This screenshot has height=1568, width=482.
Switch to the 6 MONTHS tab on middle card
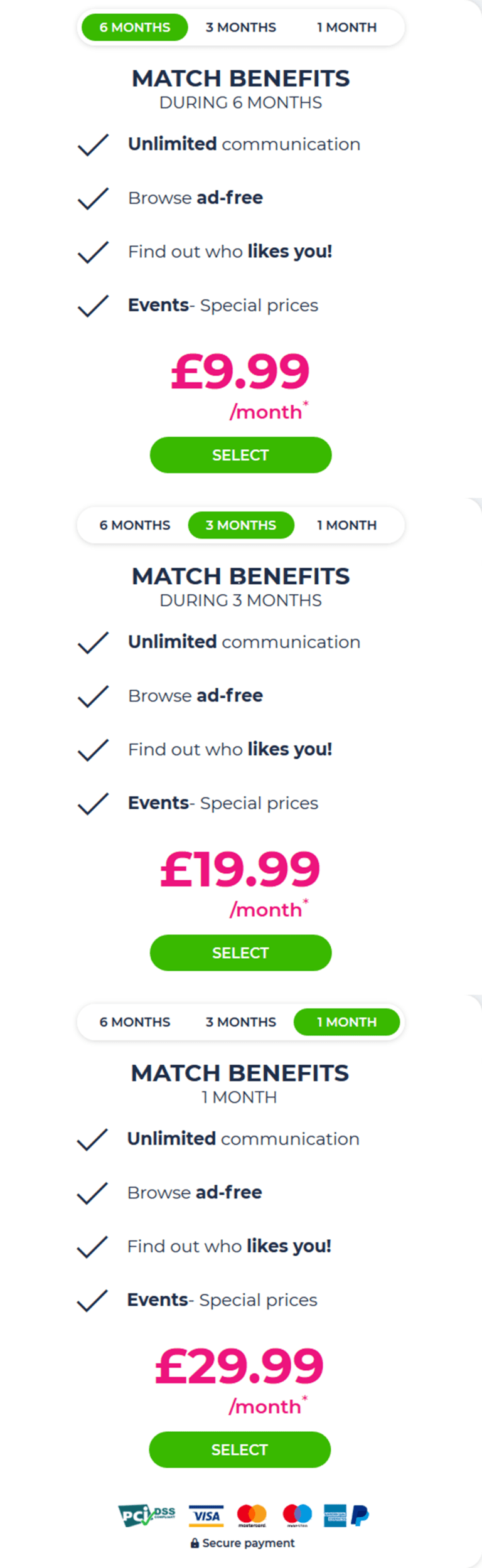[134, 525]
